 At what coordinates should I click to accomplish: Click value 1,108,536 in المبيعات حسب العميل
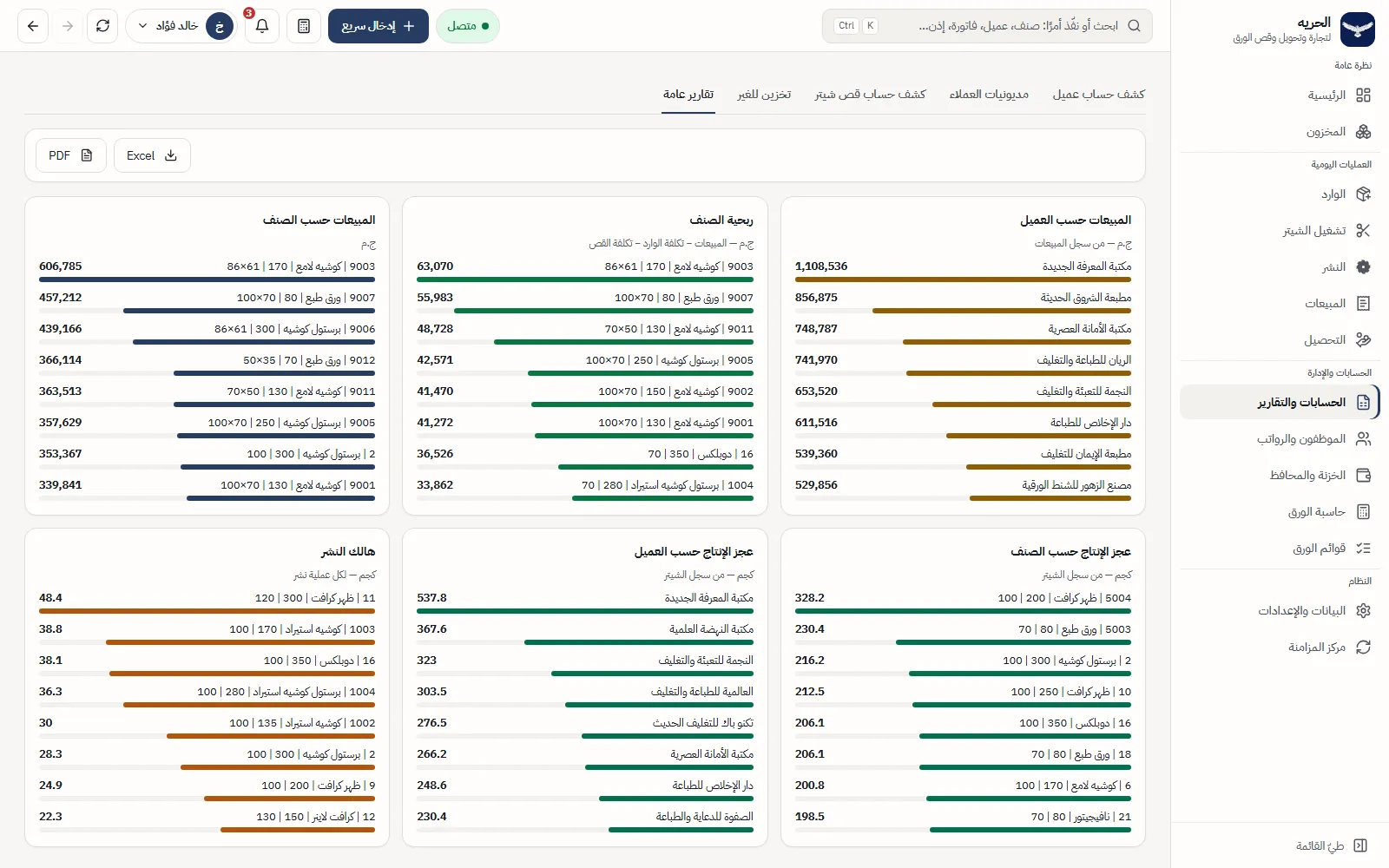click(821, 266)
